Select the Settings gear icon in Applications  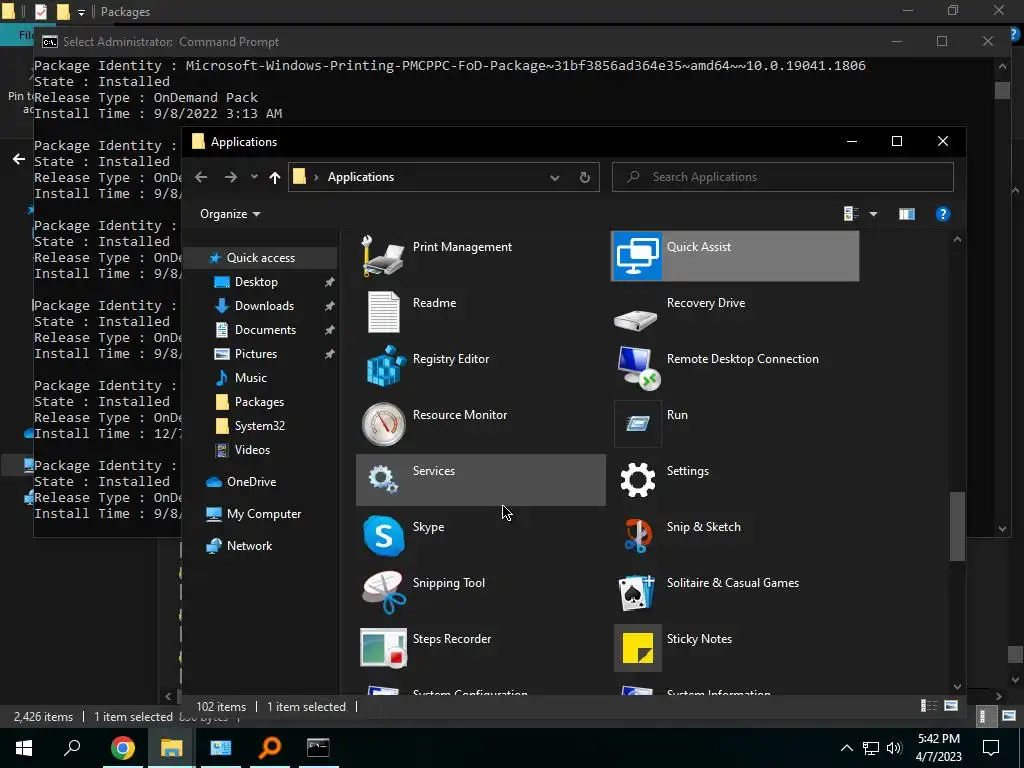pos(637,480)
